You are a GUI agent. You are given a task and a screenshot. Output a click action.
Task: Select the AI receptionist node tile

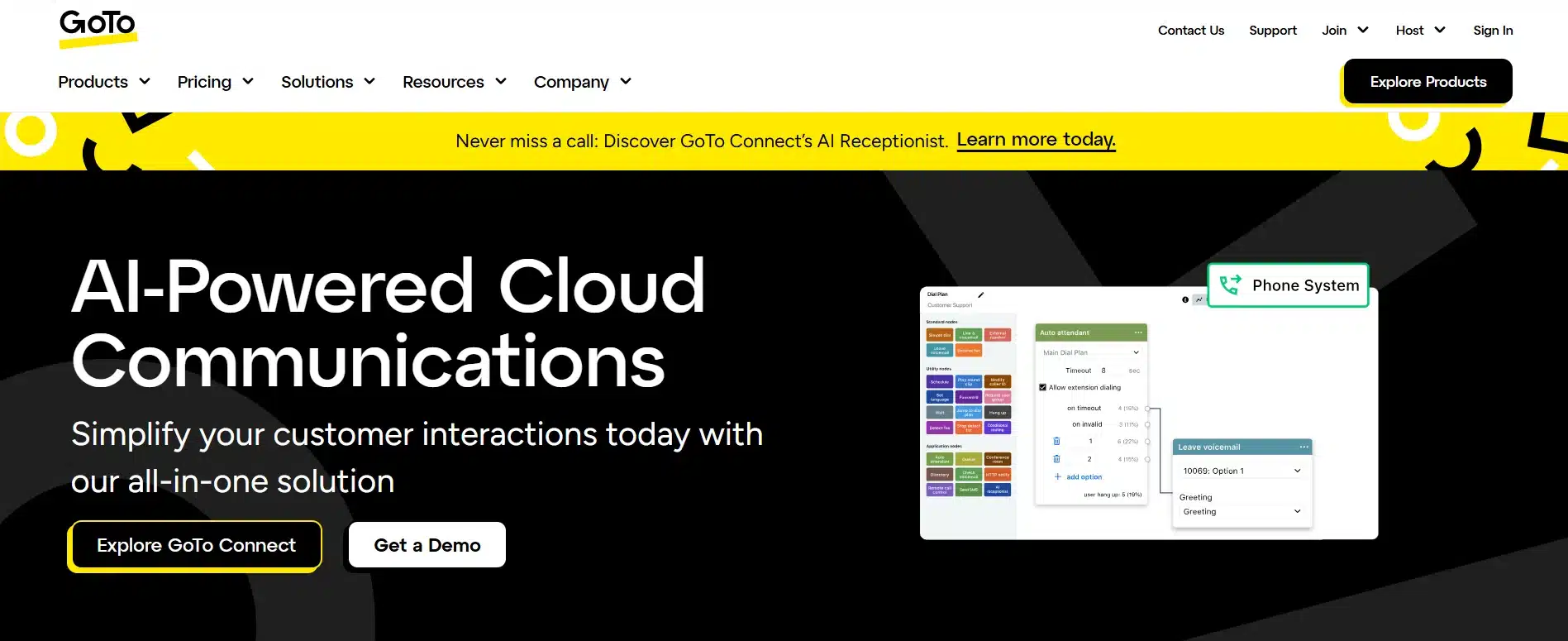point(998,490)
